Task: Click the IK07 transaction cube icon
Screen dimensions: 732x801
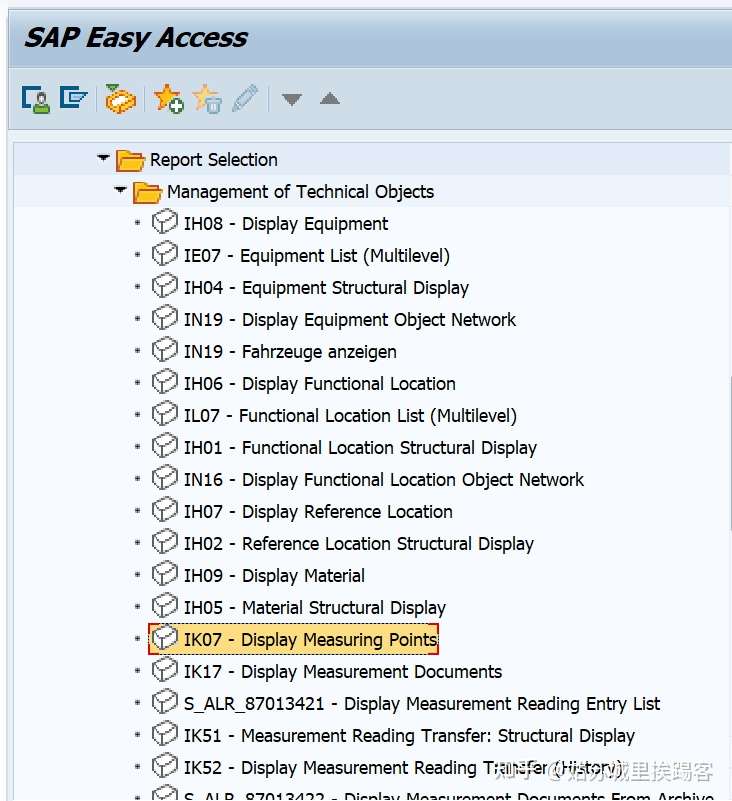Action: [164, 638]
